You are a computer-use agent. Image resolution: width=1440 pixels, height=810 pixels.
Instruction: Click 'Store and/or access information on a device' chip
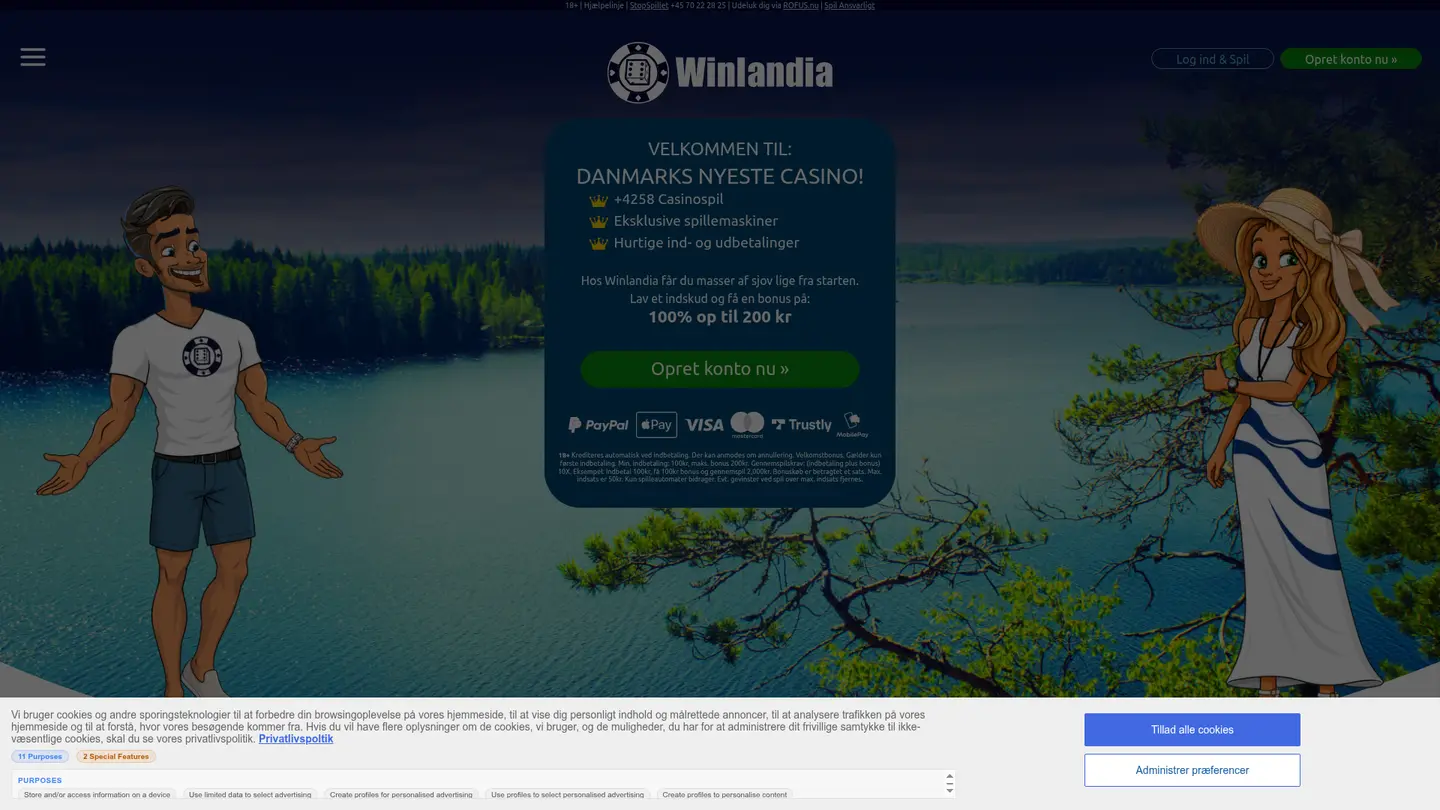click(x=97, y=794)
